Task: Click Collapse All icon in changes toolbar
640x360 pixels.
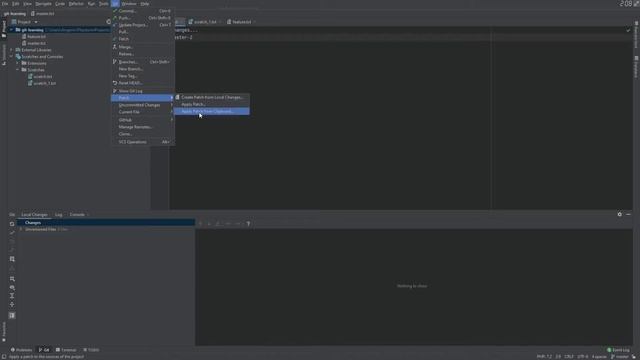Action: (12, 304)
